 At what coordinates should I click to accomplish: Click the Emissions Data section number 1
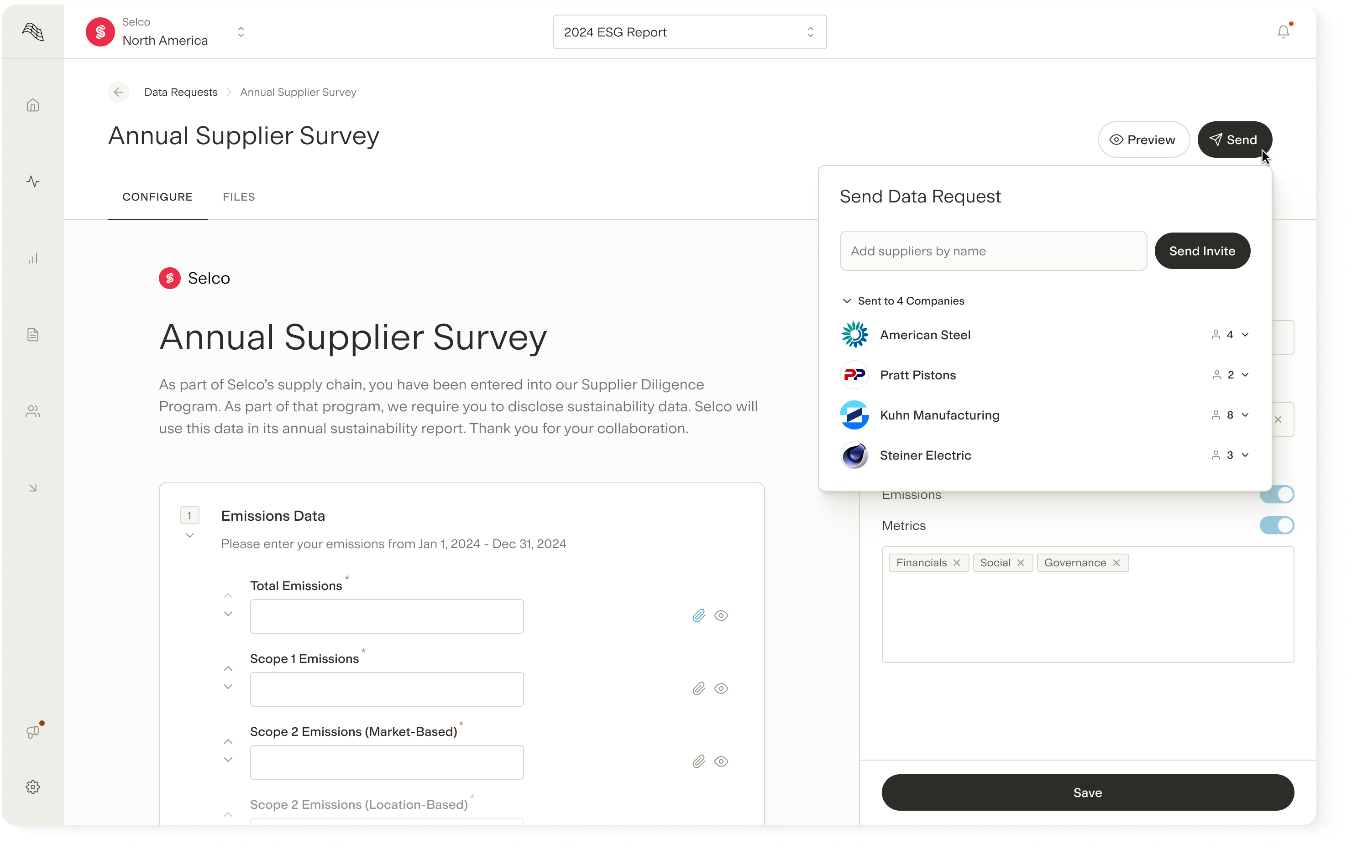(190, 516)
